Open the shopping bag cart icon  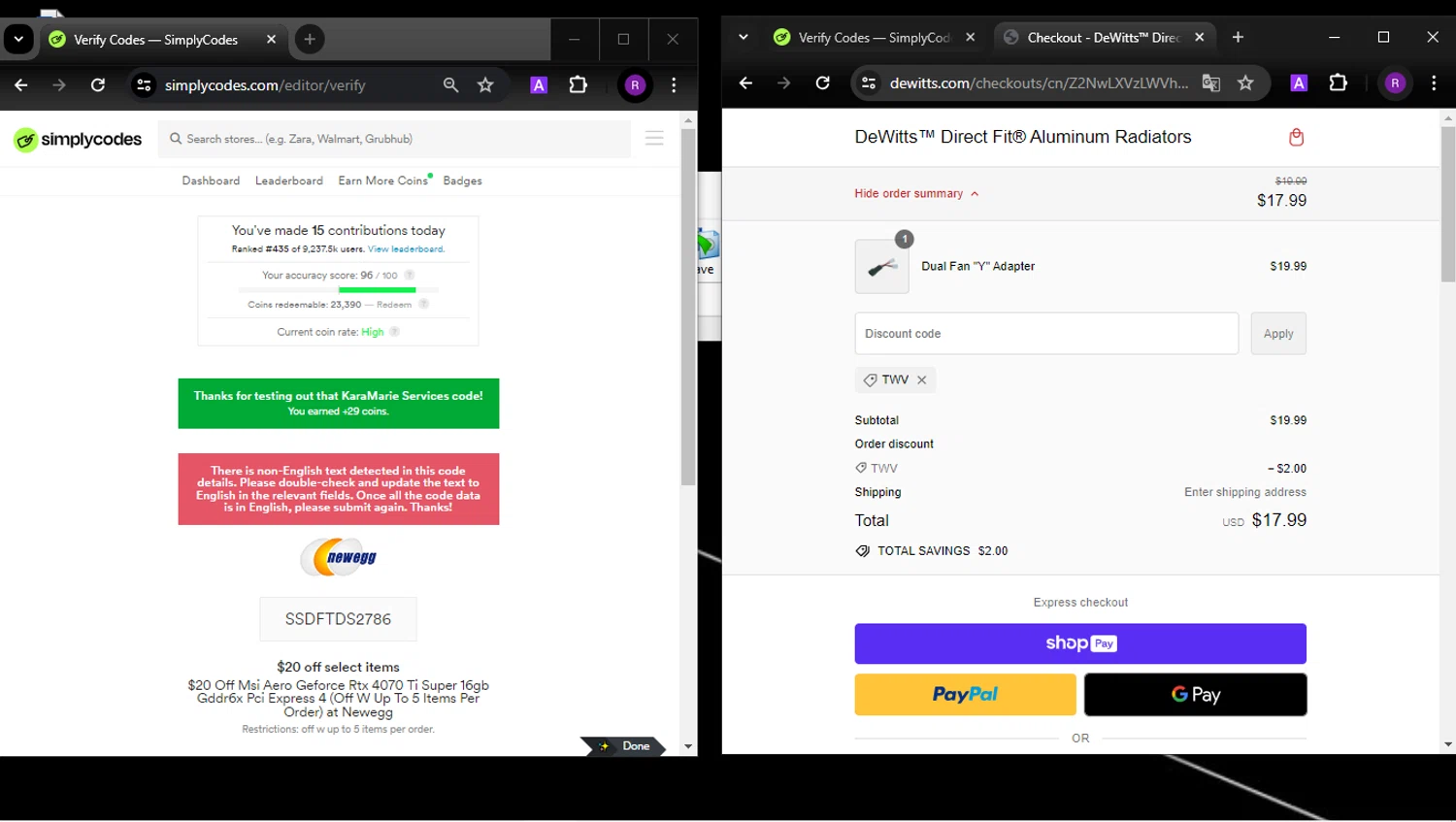[1296, 138]
